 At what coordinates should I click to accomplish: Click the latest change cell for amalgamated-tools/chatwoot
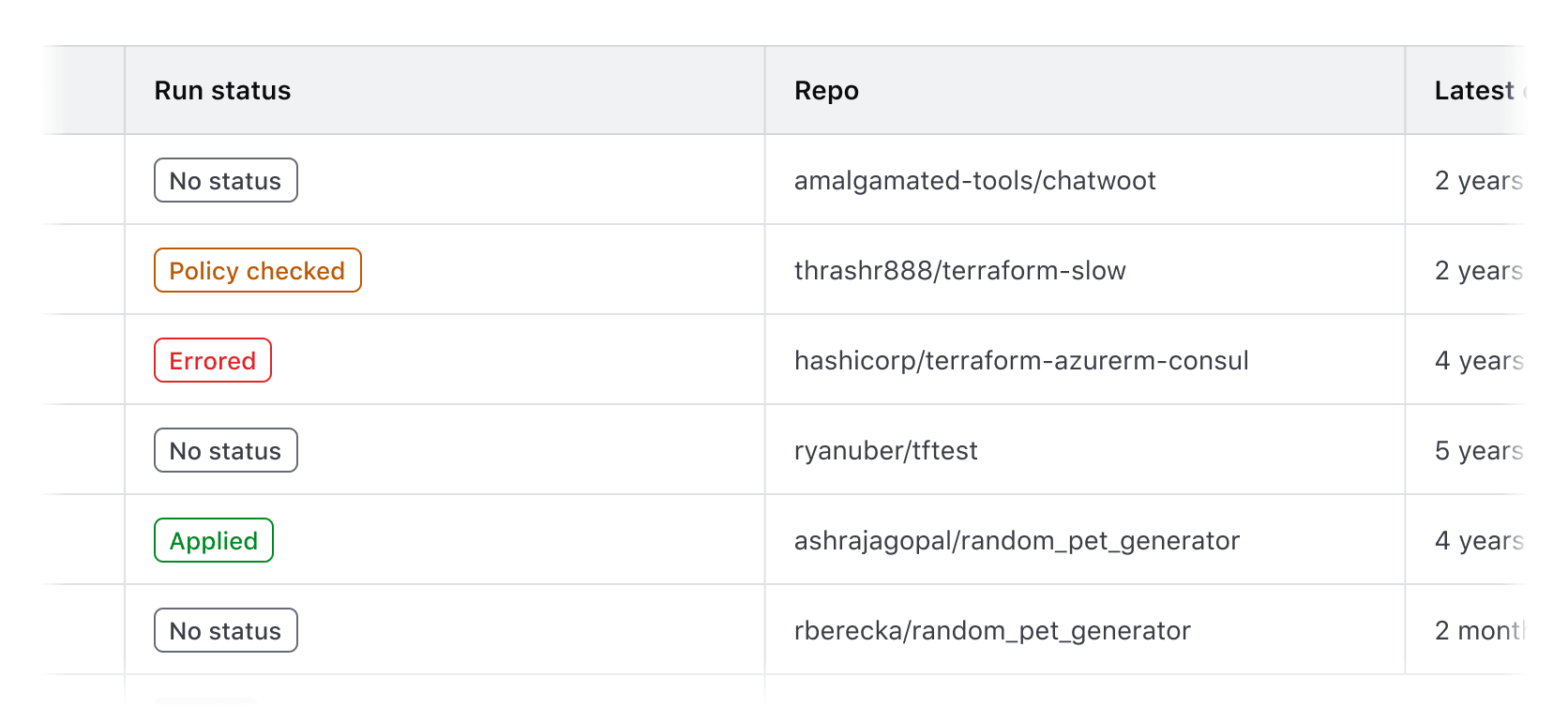[x=1478, y=181]
